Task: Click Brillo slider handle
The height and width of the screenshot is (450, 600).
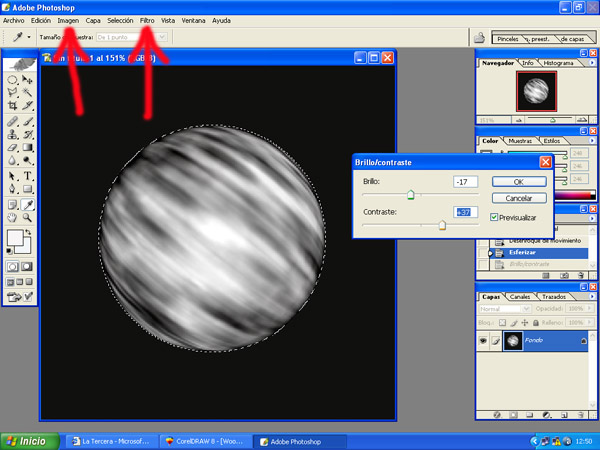Action: (x=411, y=195)
